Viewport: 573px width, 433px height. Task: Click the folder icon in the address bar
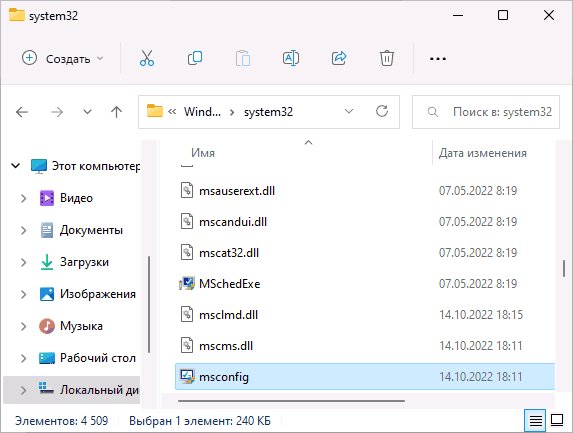coord(155,111)
